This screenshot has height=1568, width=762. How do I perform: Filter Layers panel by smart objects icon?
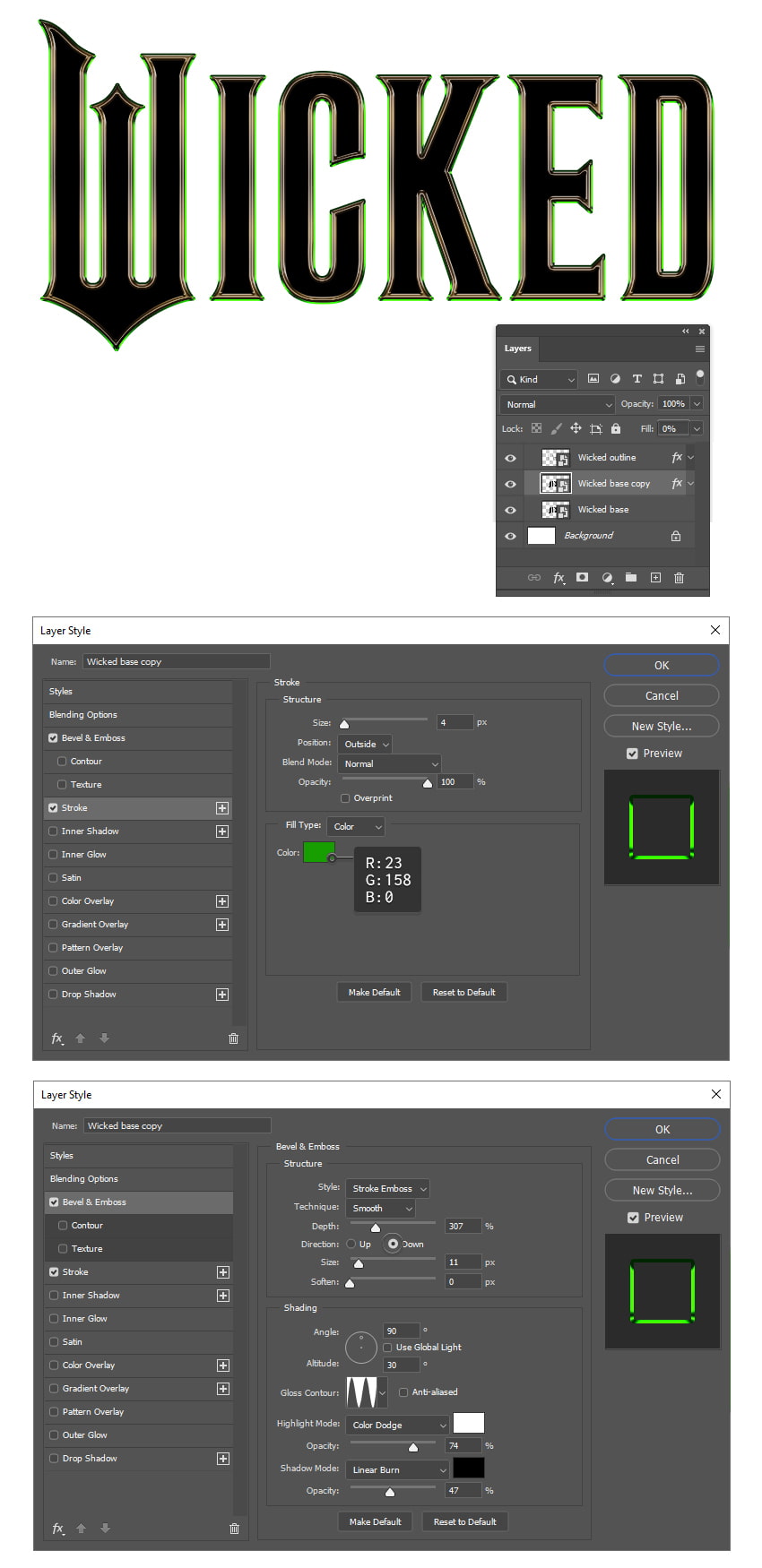click(680, 379)
